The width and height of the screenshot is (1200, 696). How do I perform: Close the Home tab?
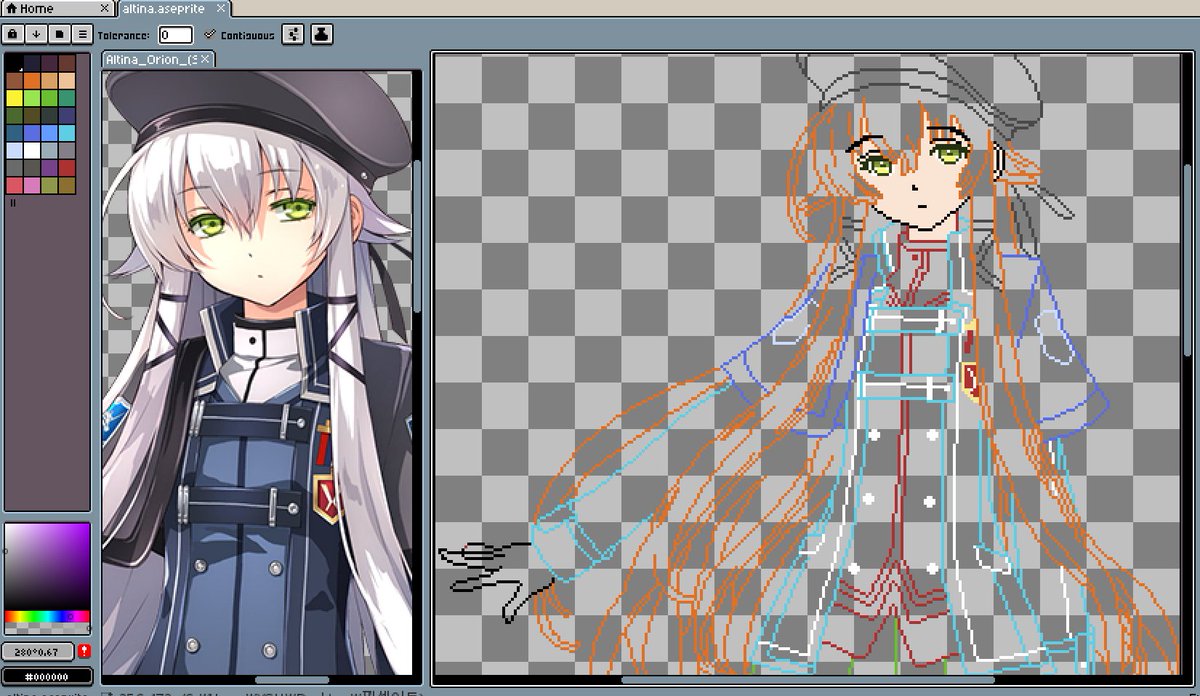tap(105, 8)
